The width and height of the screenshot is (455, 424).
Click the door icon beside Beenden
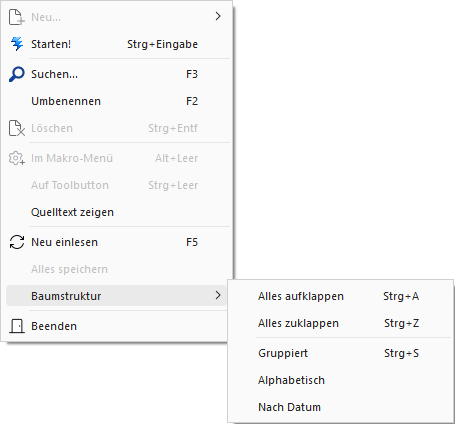coord(17,326)
